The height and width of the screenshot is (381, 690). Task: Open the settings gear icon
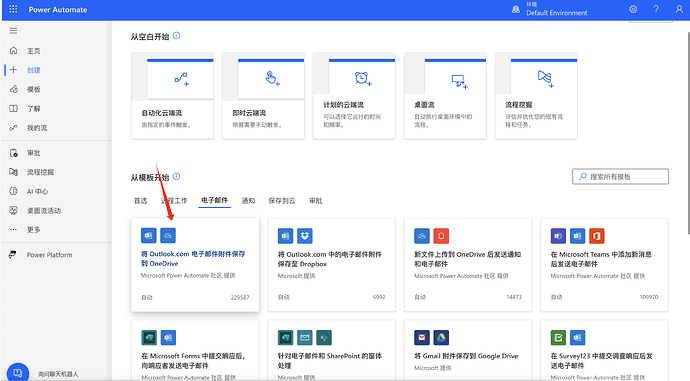click(x=633, y=9)
